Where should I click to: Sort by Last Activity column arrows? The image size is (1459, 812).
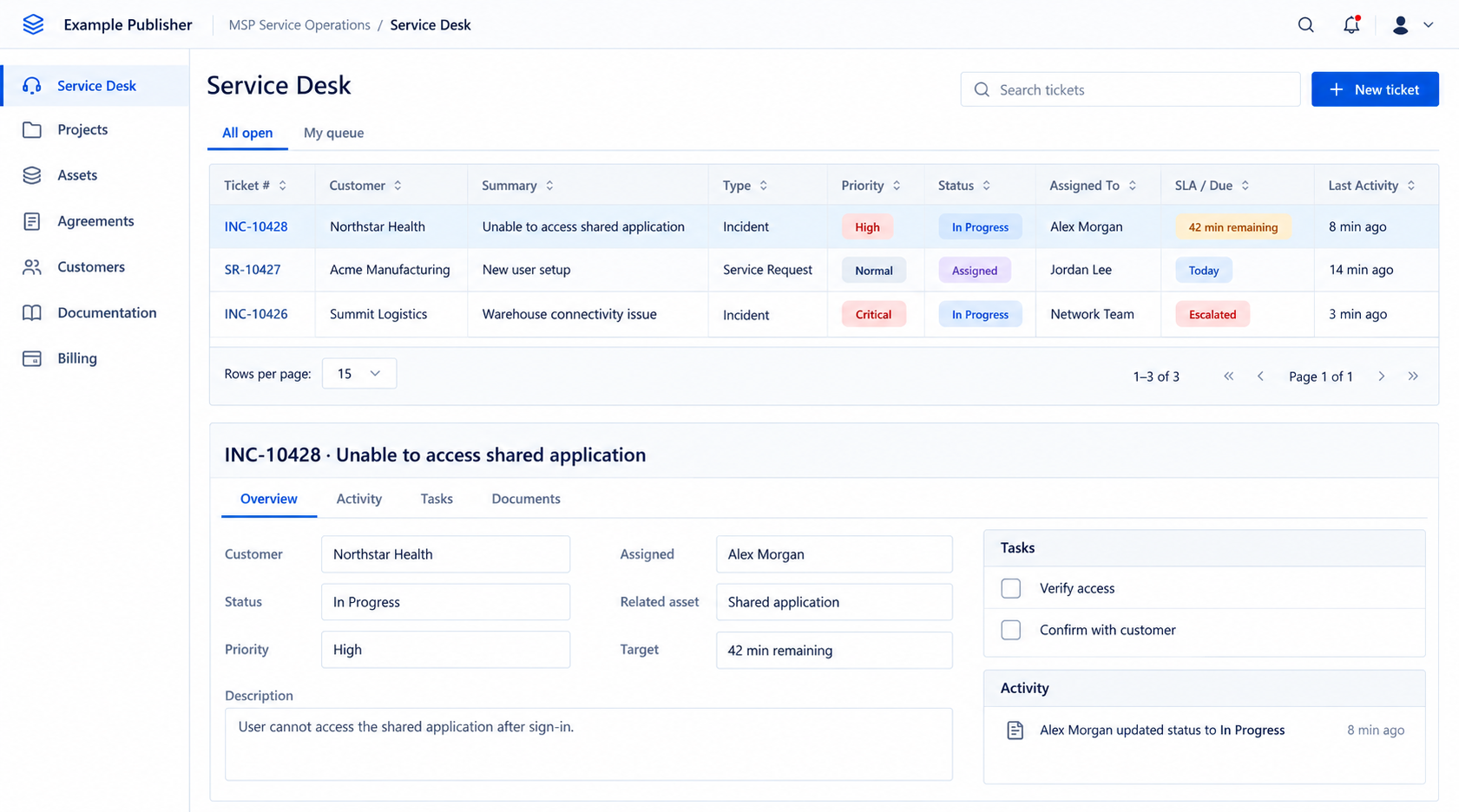pos(1411,186)
